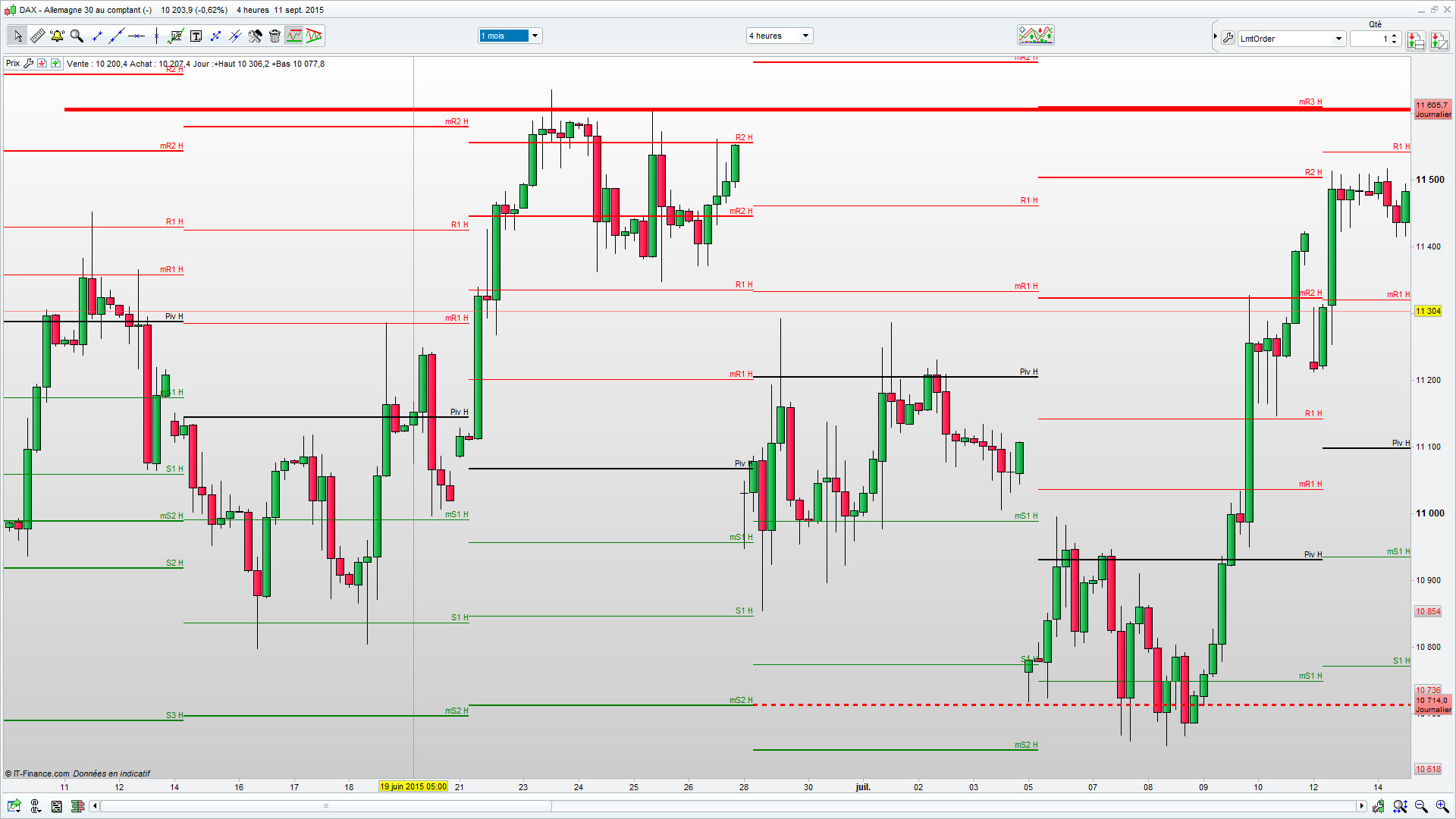Open the '1 mois' period dropdown
Screen dimensions: 1456x819
[535, 36]
